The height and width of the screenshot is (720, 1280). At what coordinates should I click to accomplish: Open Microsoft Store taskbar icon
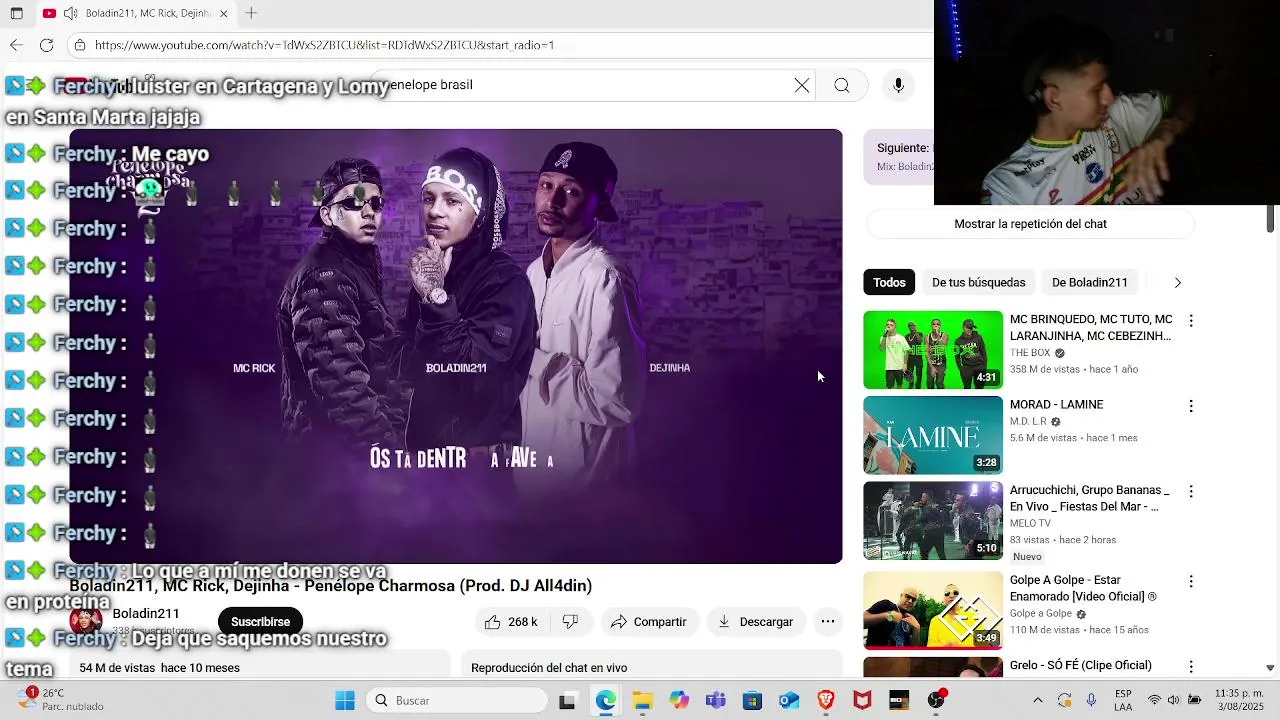click(x=752, y=701)
